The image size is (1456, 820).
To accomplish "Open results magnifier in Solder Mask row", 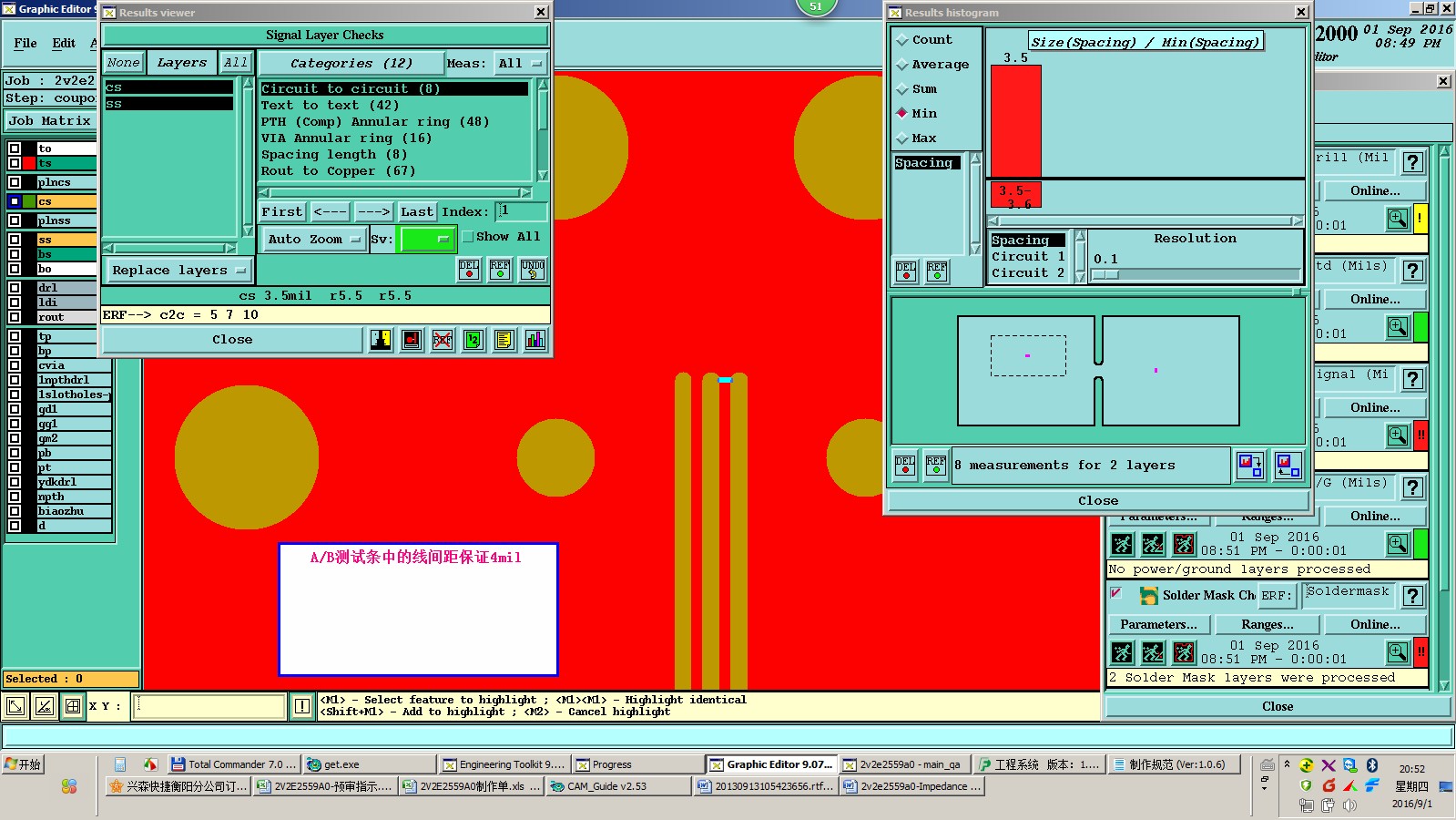I will (x=1398, y=652).
